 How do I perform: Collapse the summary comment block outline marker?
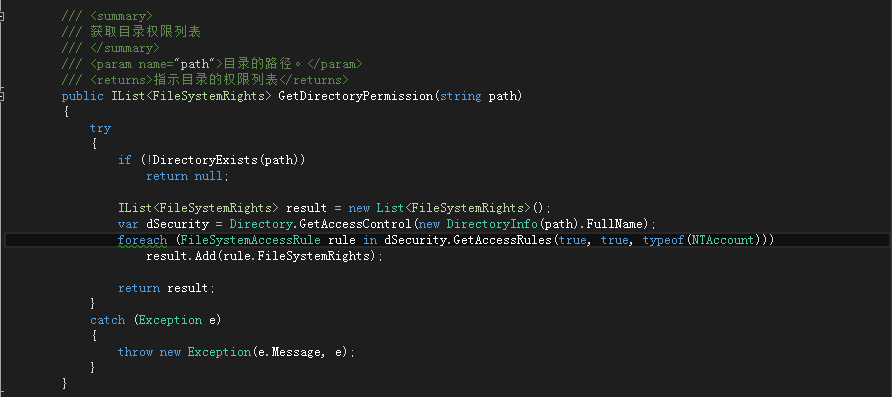tap(2, 16)
